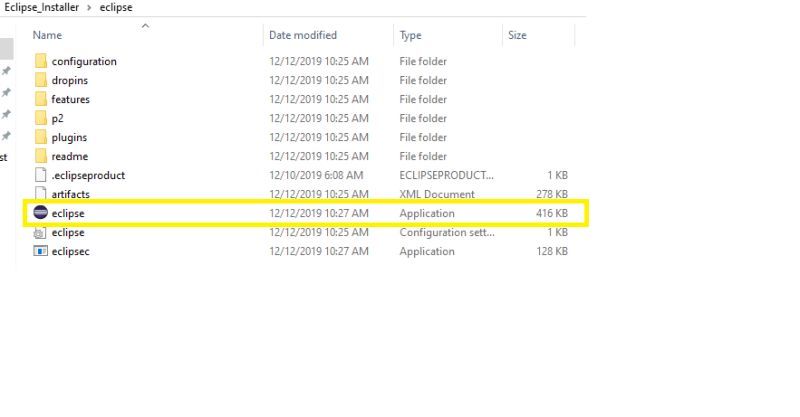Screen dimensions: 800x417
Task: Select the eclipse configuration settings file icon
Action: coord(40,232)
